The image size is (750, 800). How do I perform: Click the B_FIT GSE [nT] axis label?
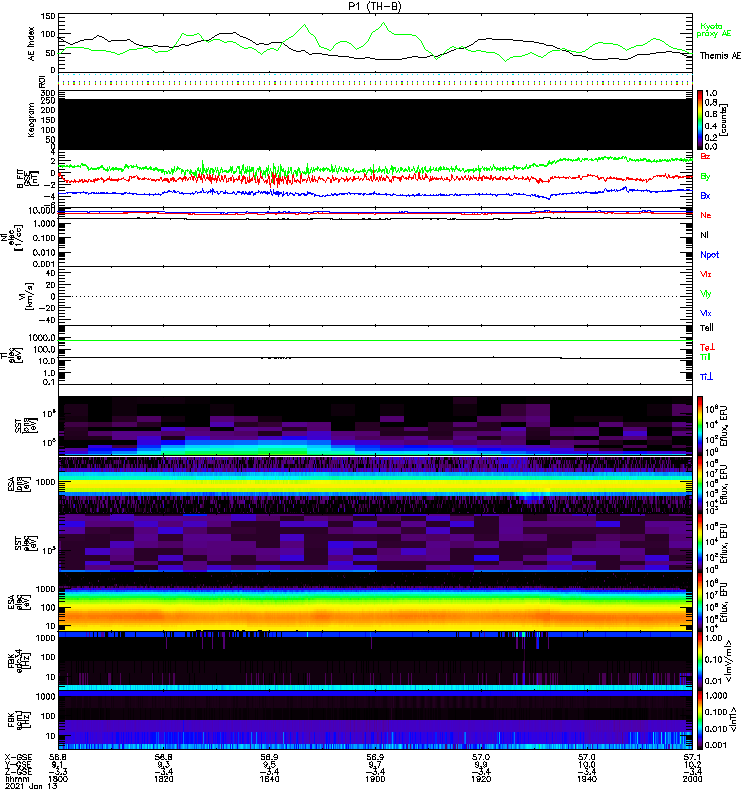(28, 179)
